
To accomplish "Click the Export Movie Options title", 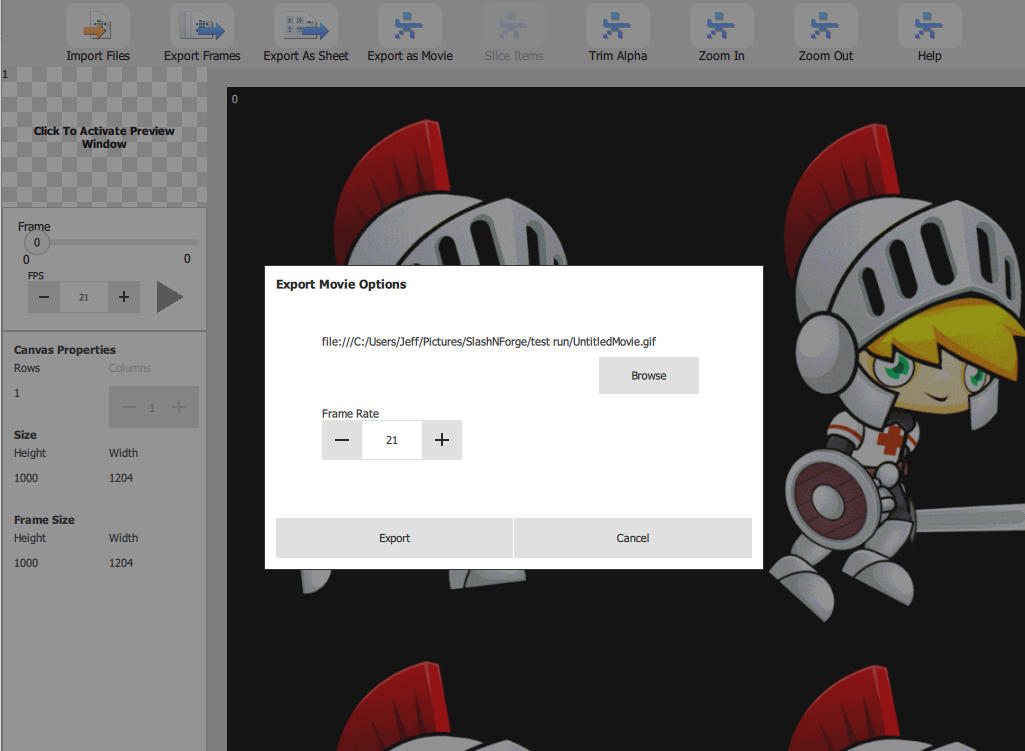I will pos(341,284).
